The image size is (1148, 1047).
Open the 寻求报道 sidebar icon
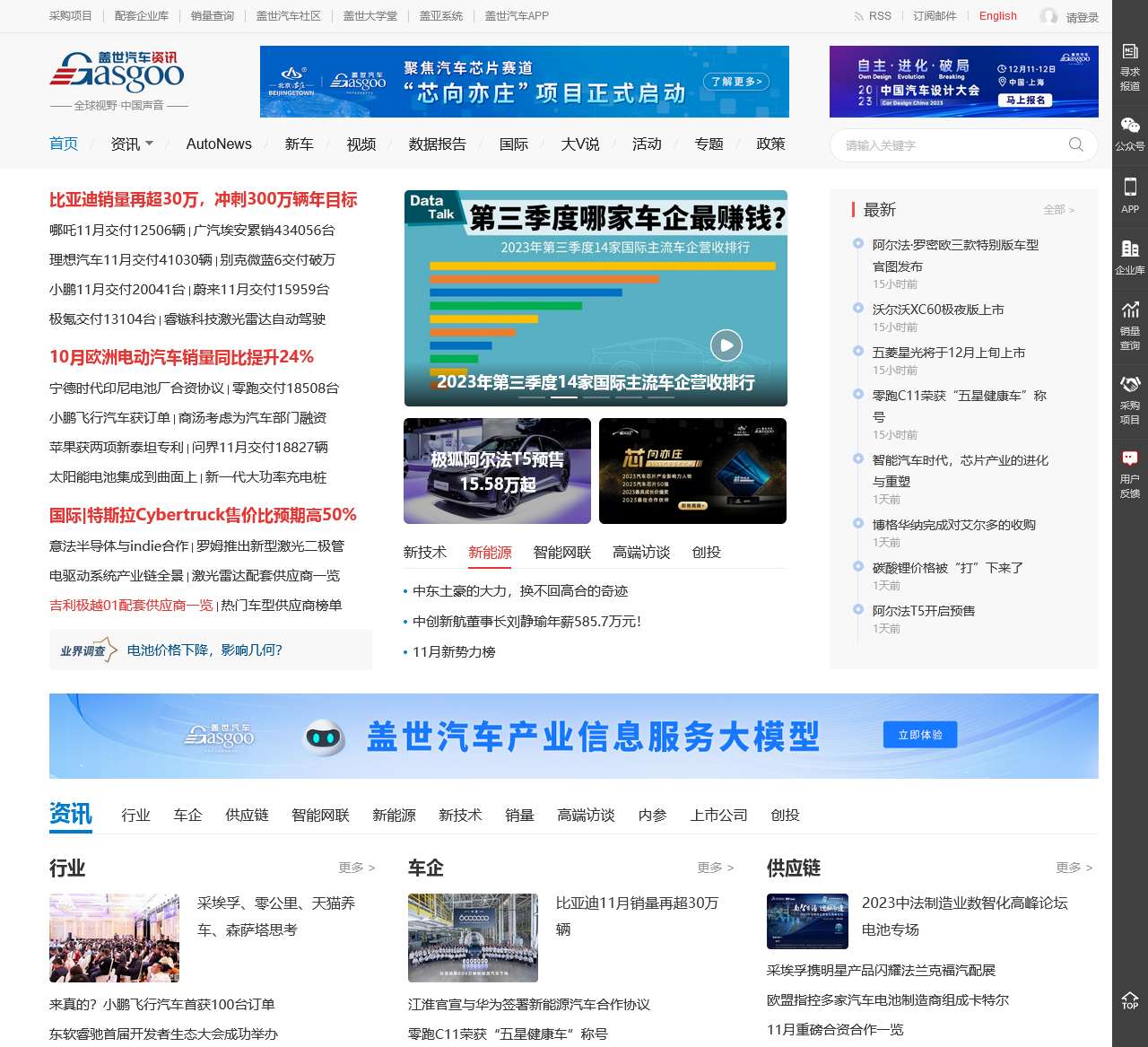(1130, 66)
